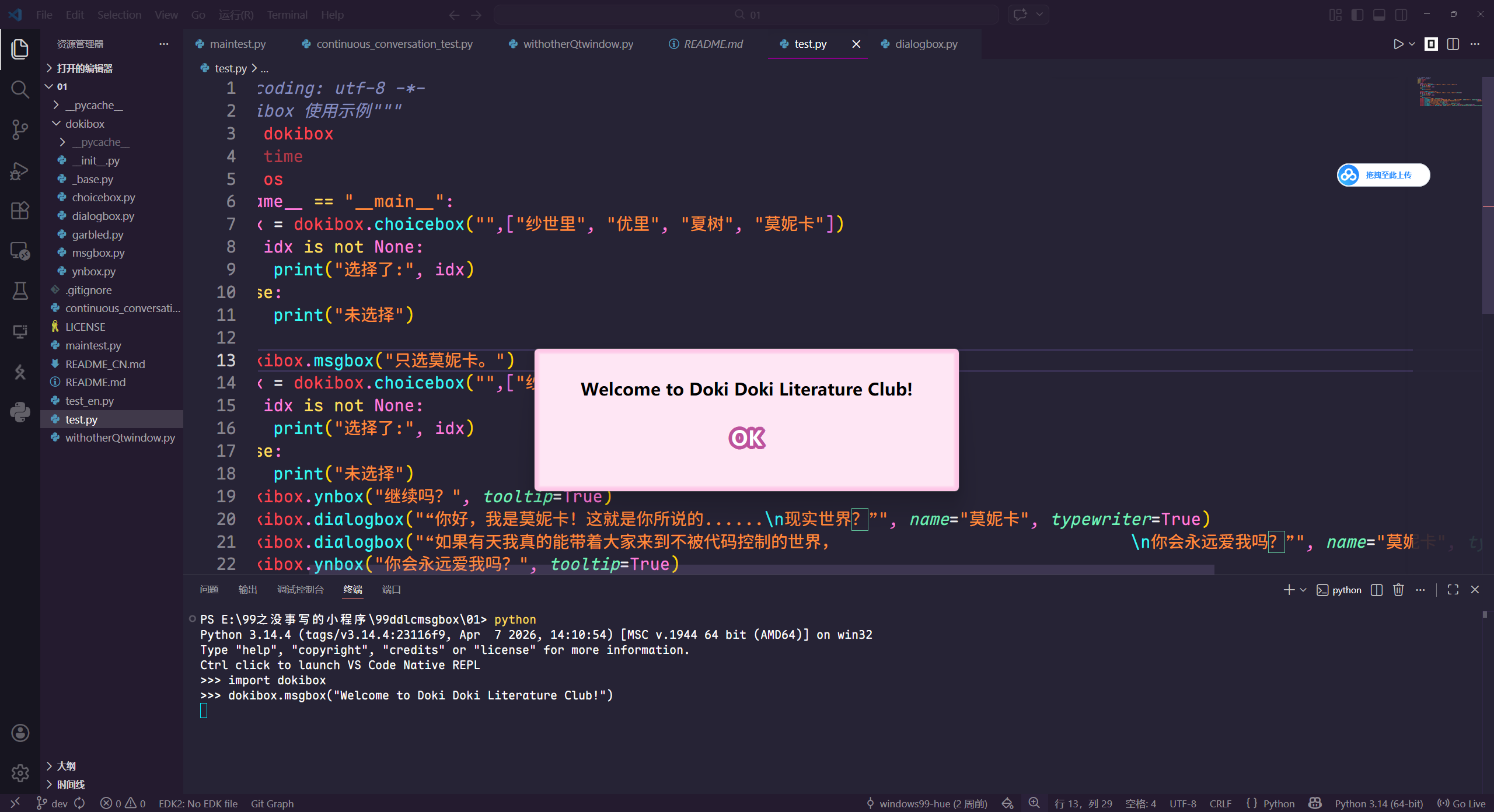Toggle primary sidebar visibility in title bar
The image size is (1494, 812).
coord(1357,15)
